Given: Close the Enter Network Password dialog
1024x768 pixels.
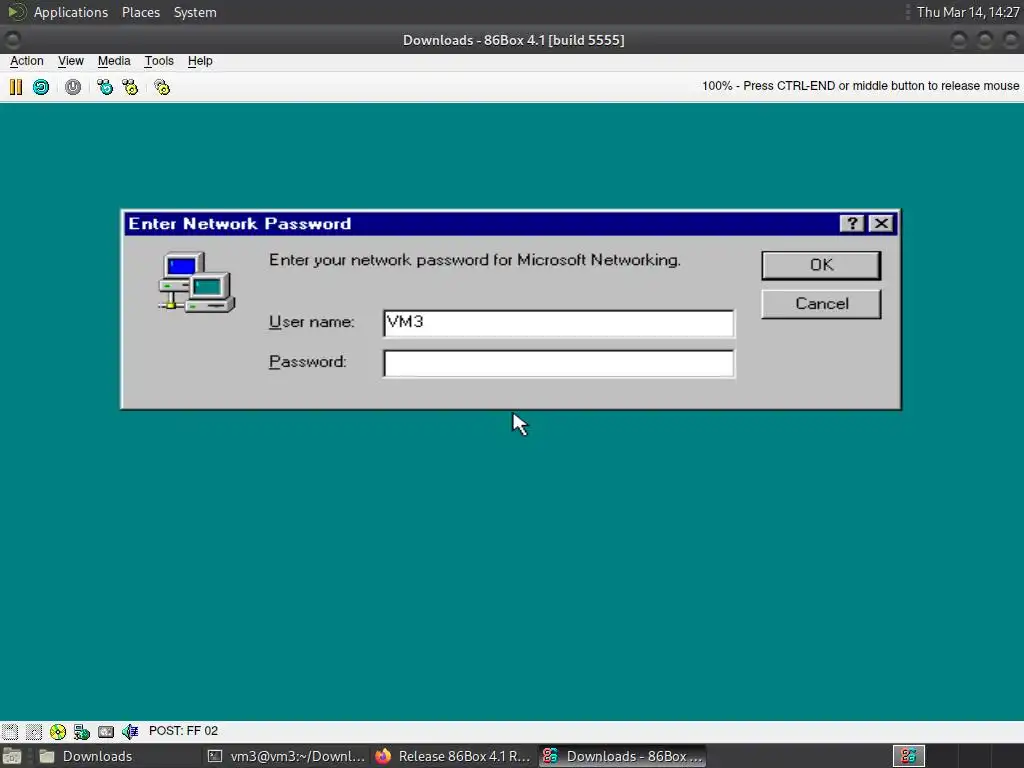Looking at the screenshot, I should [x=882, y=223].
